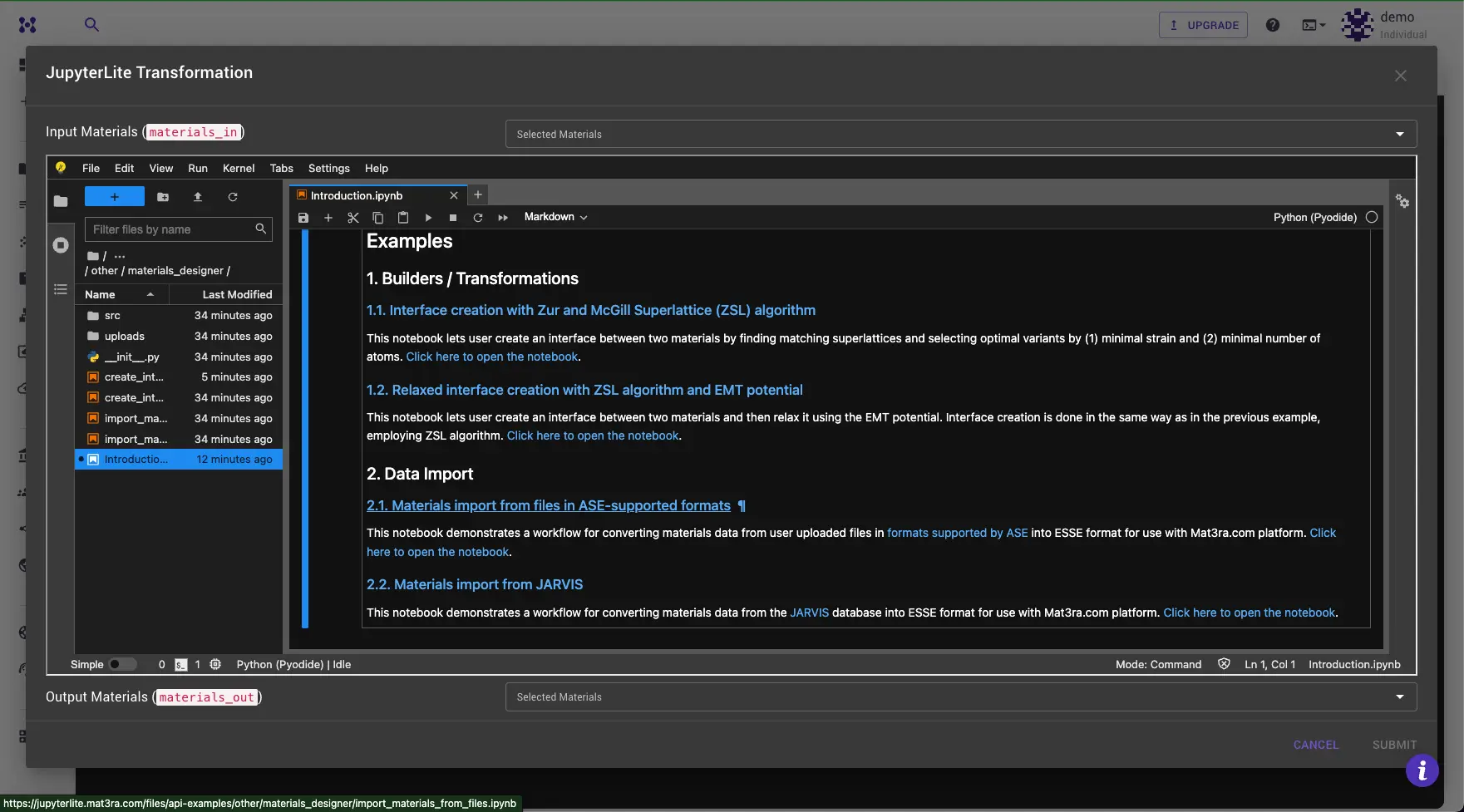
Task: Select the Cut cells tool
Action: coord(353,217)
